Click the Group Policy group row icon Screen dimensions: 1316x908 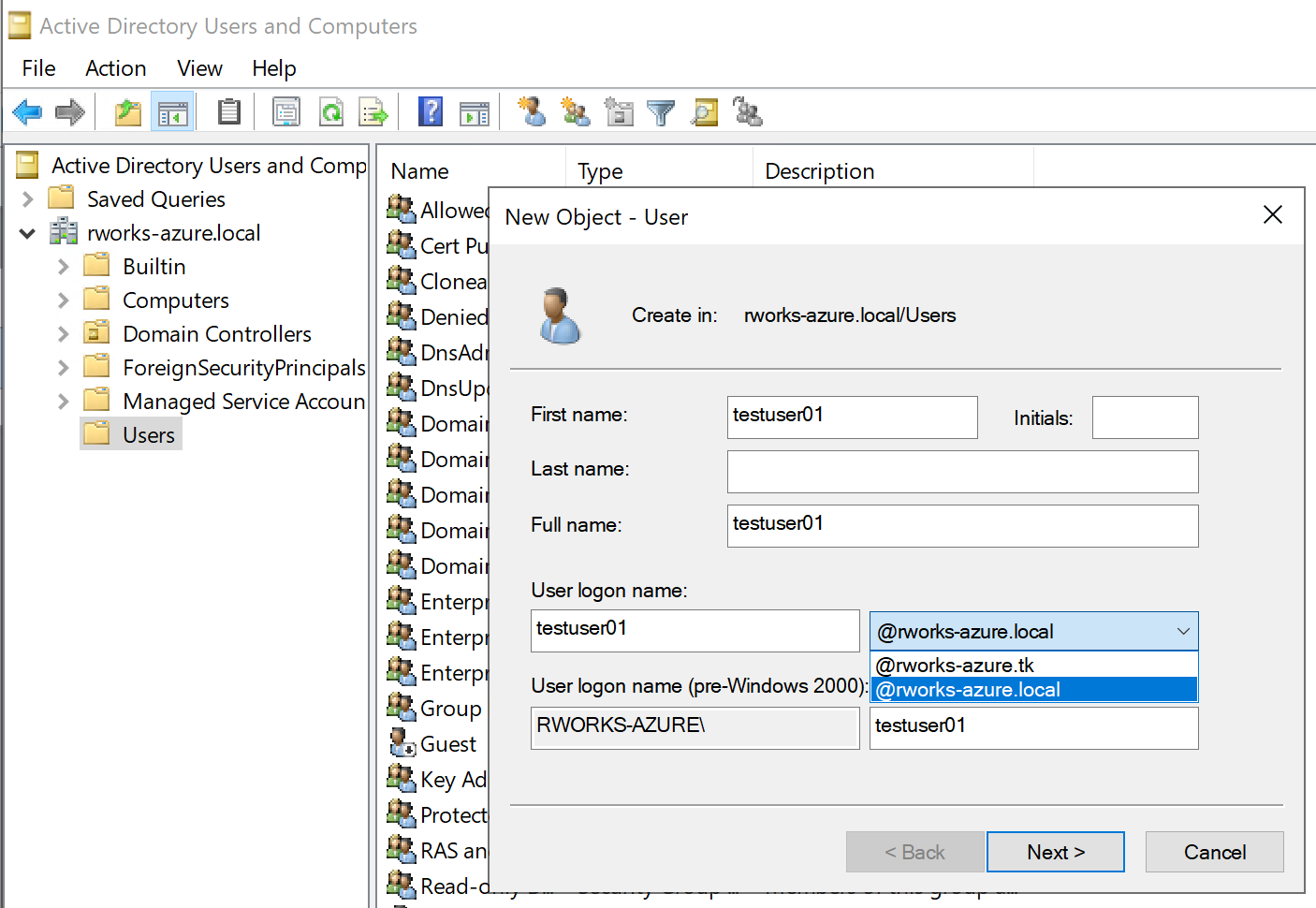click(x=402, y=707)
